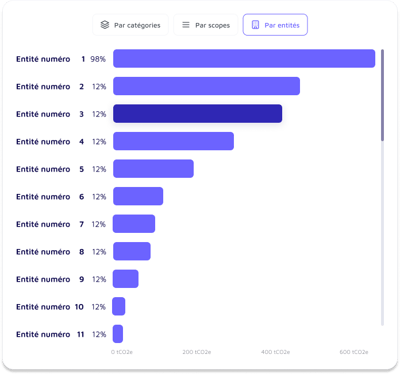Click the small bar for Entité numéro 11
The height and width of the screenshot is (374, 400).
tap(118, 334)
